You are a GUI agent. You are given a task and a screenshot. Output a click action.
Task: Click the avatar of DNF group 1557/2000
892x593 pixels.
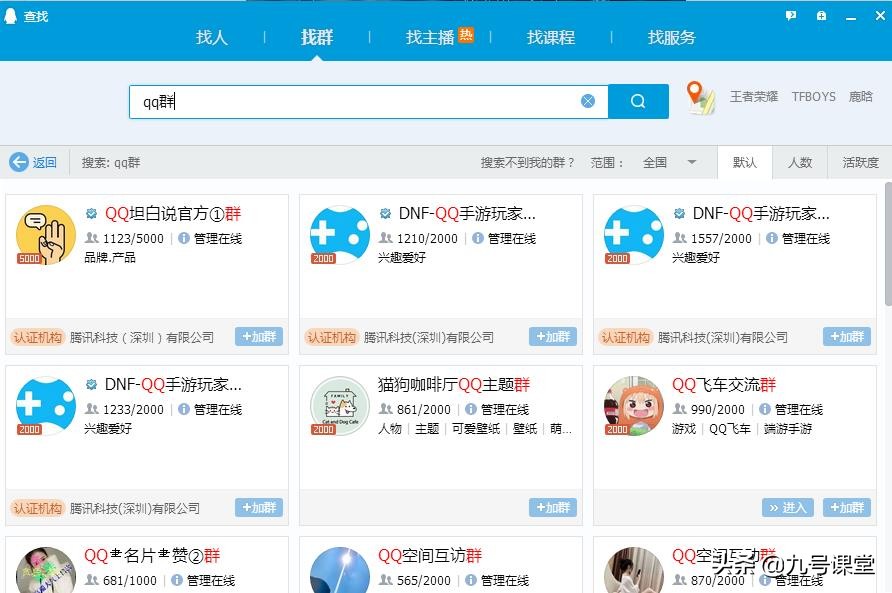coord(634,235)
